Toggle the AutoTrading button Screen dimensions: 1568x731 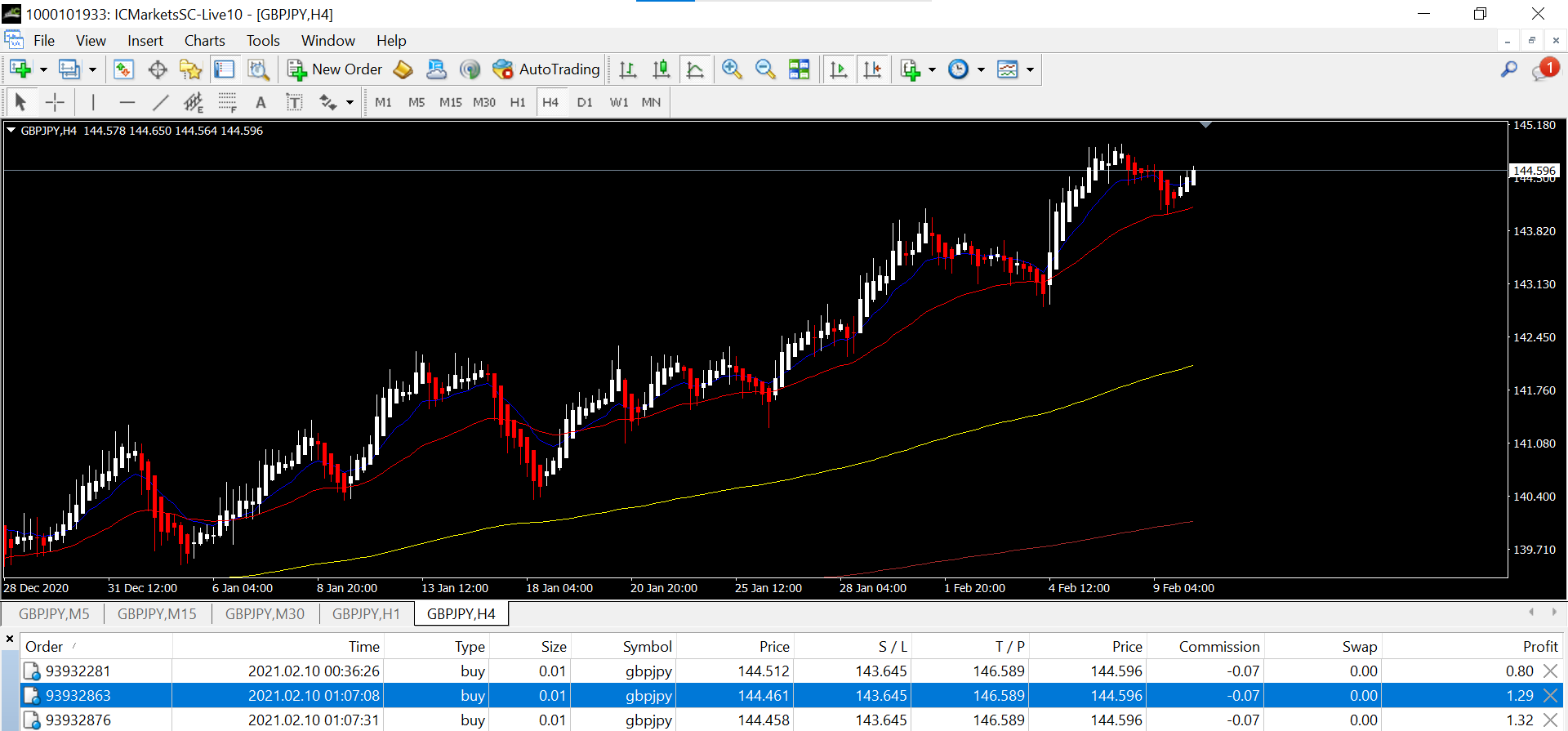point(546,69)
